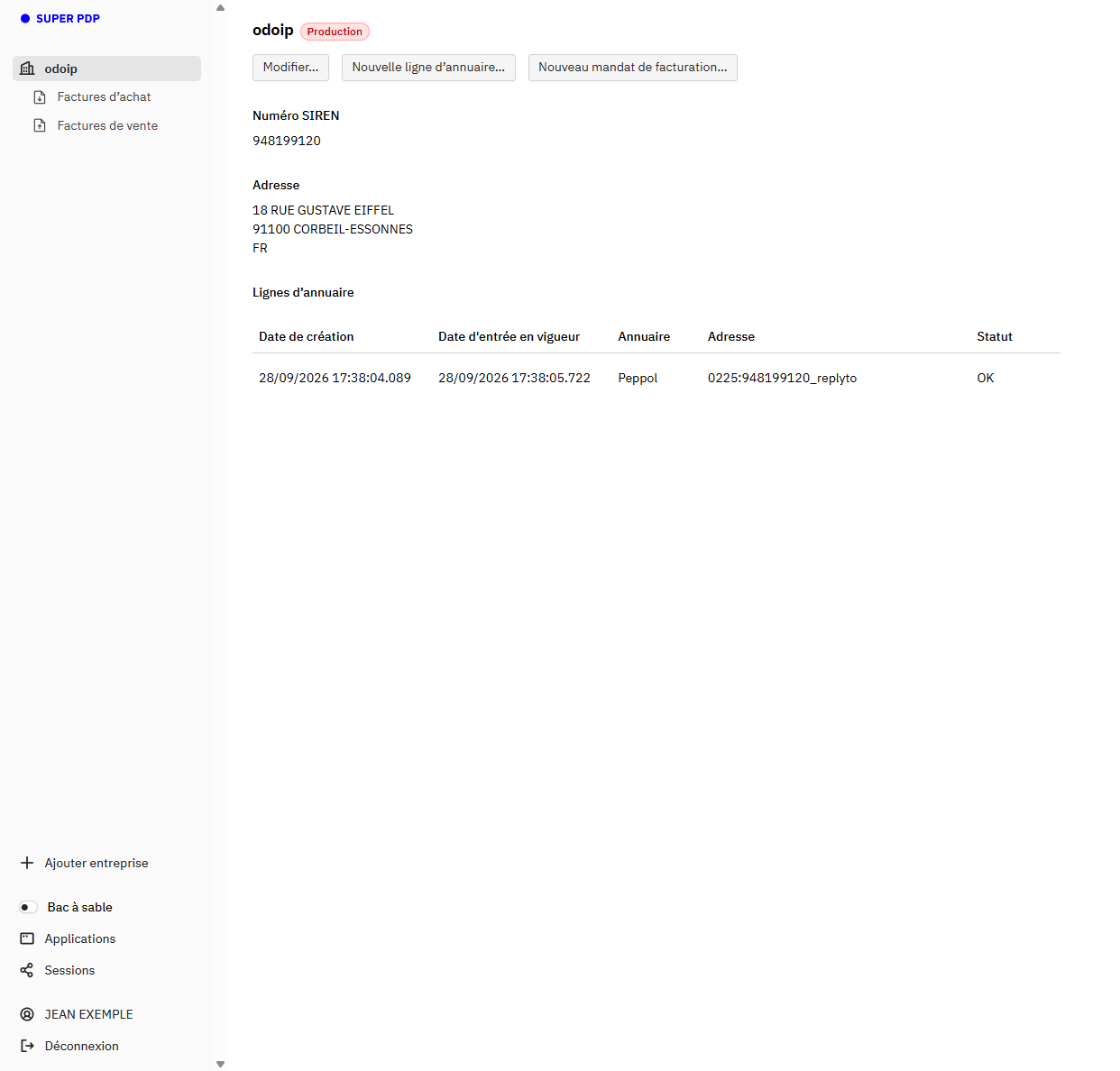This screenshot has width=1120, height=1071.
Task: Click the address 0225:948199120_replyto
Action: coord(782,378)
